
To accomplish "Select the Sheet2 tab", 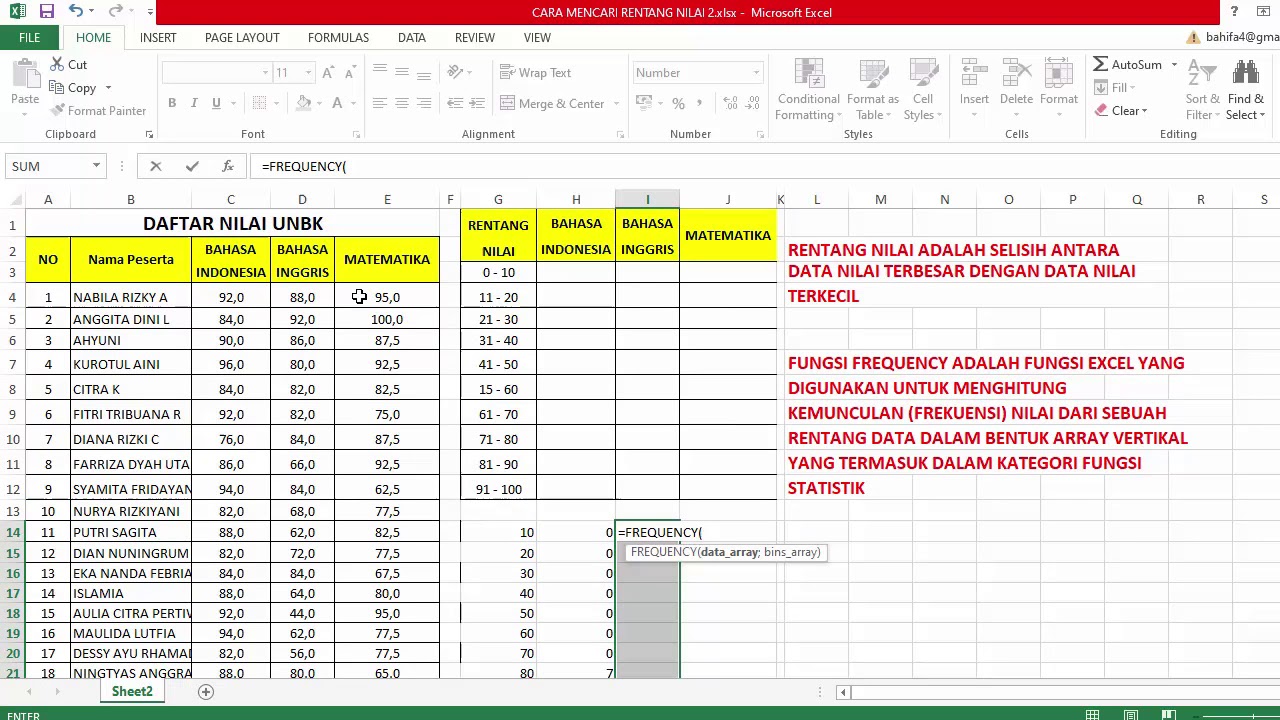I will pyautogui.click(x=132, y=692).
